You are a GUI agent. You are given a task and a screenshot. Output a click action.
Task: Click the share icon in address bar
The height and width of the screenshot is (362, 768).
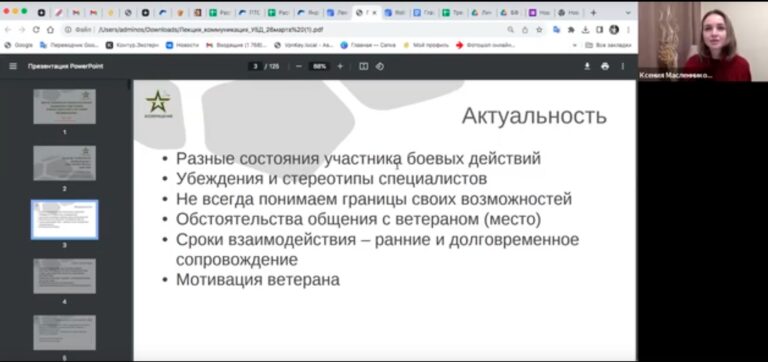(x=525, y=29)
